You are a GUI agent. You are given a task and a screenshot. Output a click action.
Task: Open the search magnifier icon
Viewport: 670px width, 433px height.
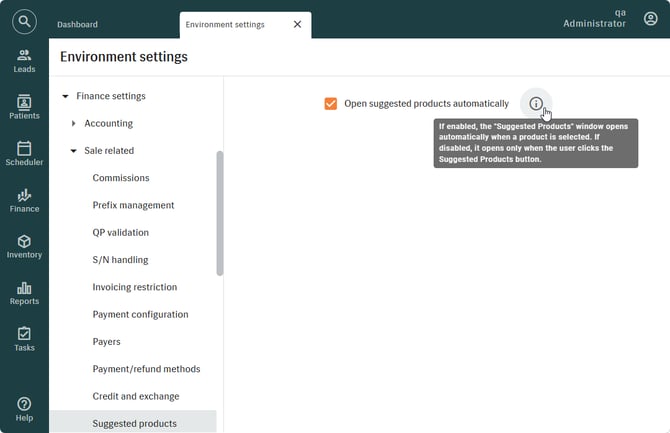[x=24, y=21]
